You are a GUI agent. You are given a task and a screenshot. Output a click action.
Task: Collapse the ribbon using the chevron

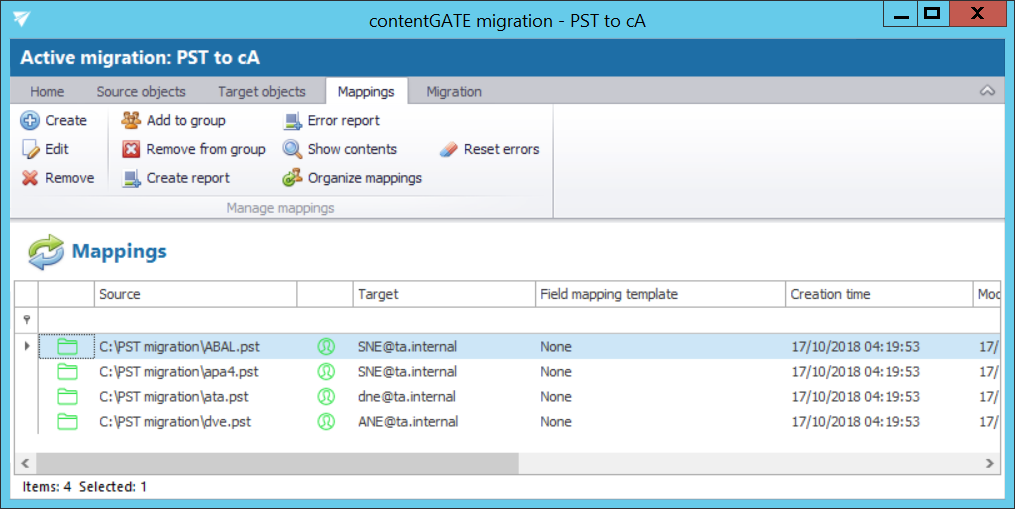tap(987, 91)
